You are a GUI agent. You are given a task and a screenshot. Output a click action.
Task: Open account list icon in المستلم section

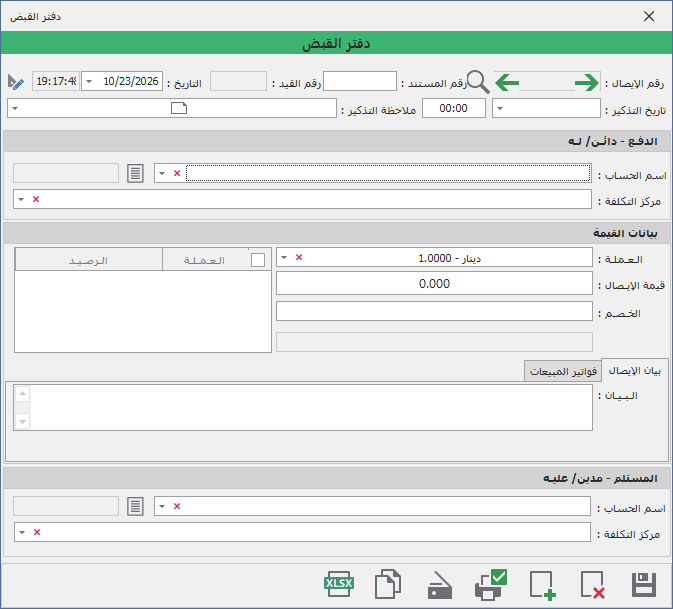coord(135,506)
